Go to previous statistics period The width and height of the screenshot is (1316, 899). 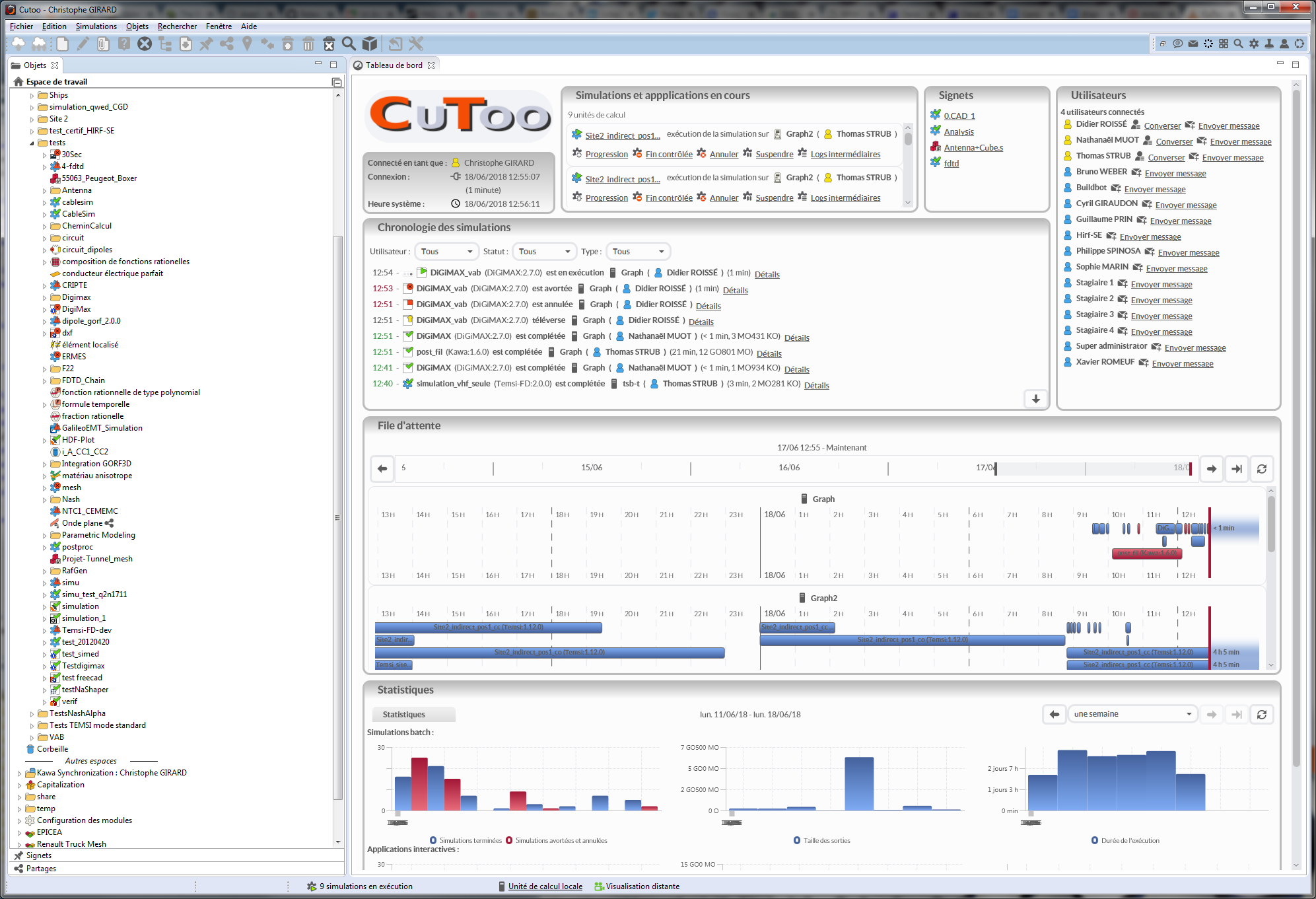click(x=1055, y=714)
